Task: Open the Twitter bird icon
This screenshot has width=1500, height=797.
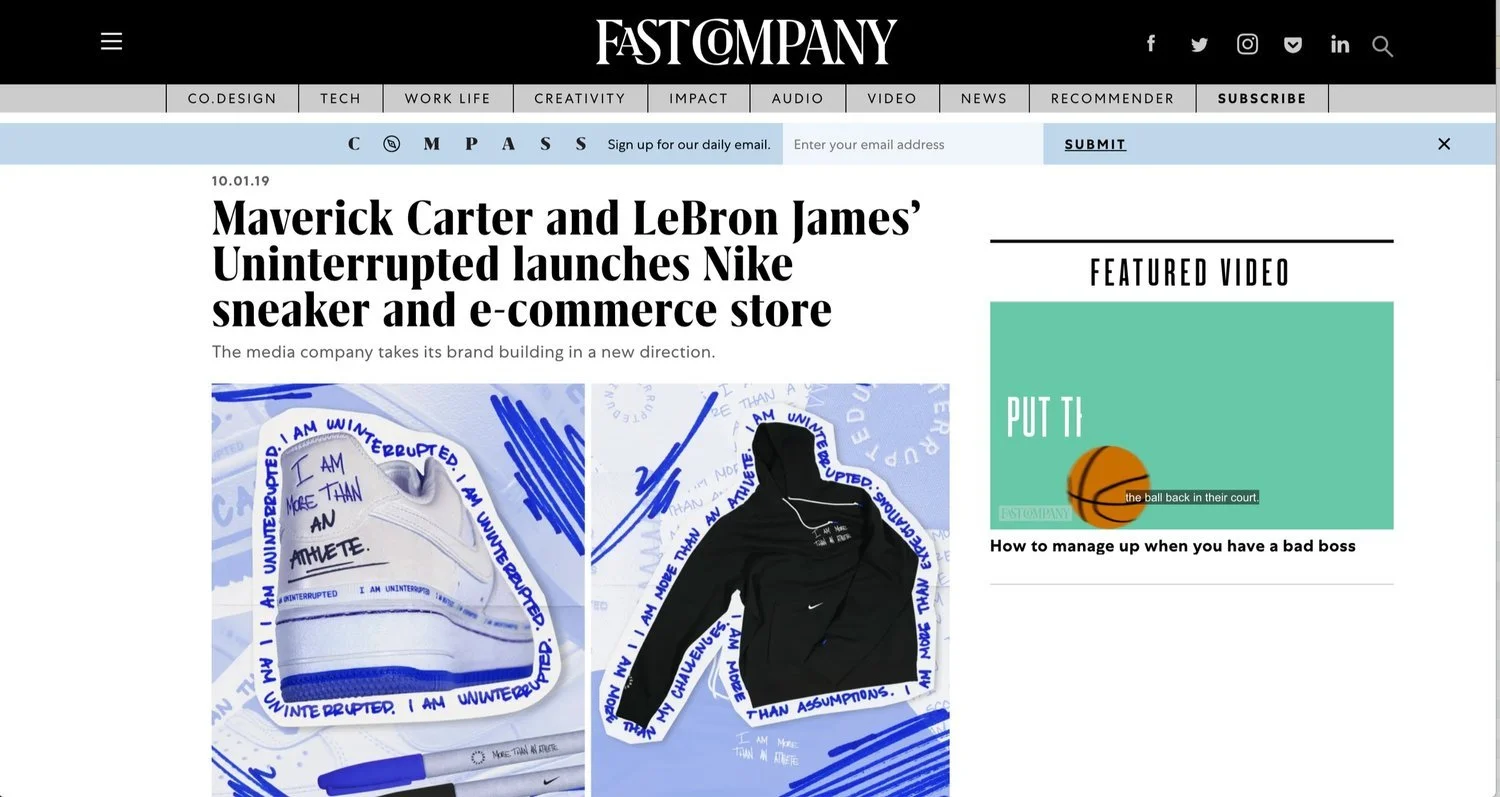Action: (x=1199, y=45)
